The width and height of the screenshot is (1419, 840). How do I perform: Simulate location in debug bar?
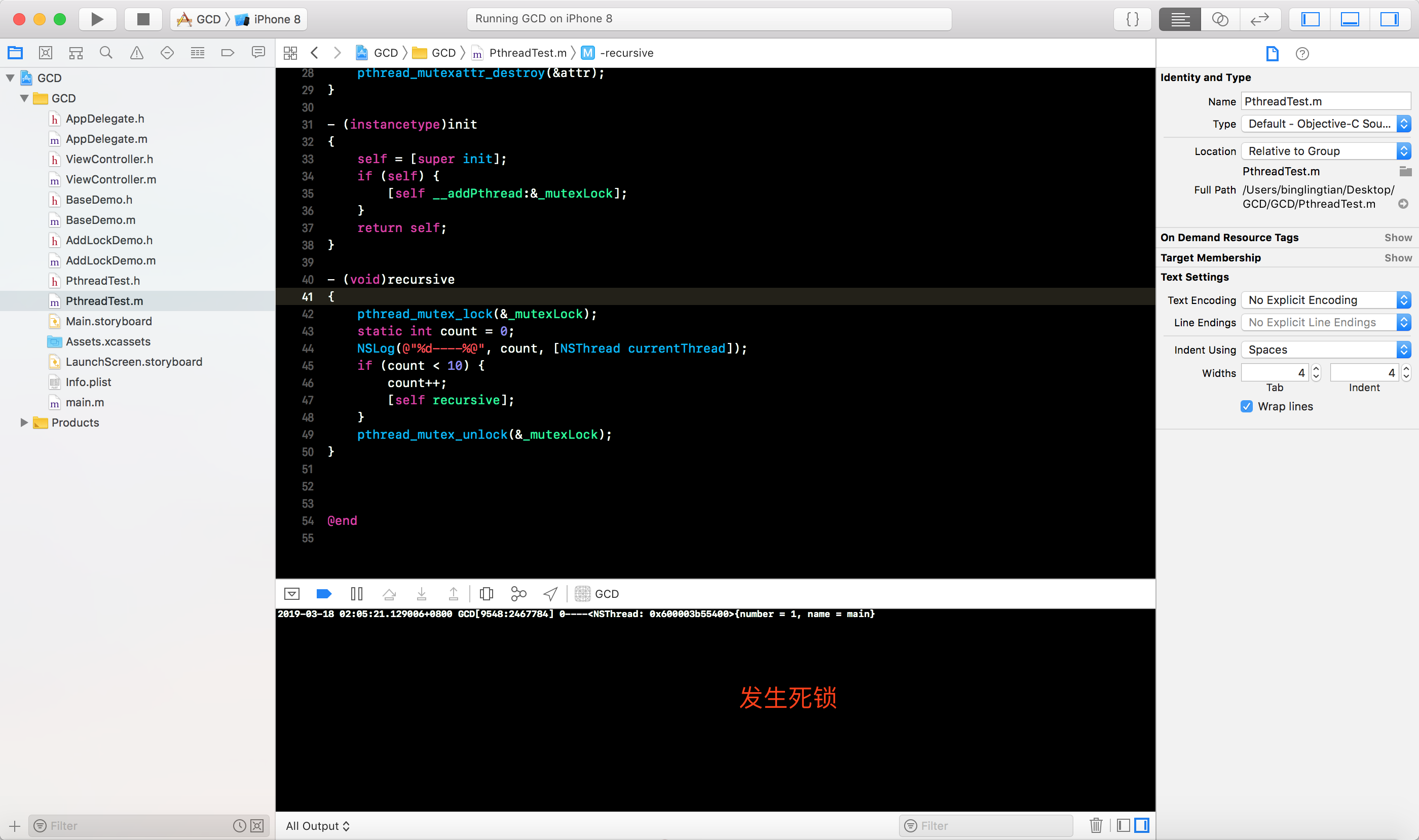click(550, 594)
